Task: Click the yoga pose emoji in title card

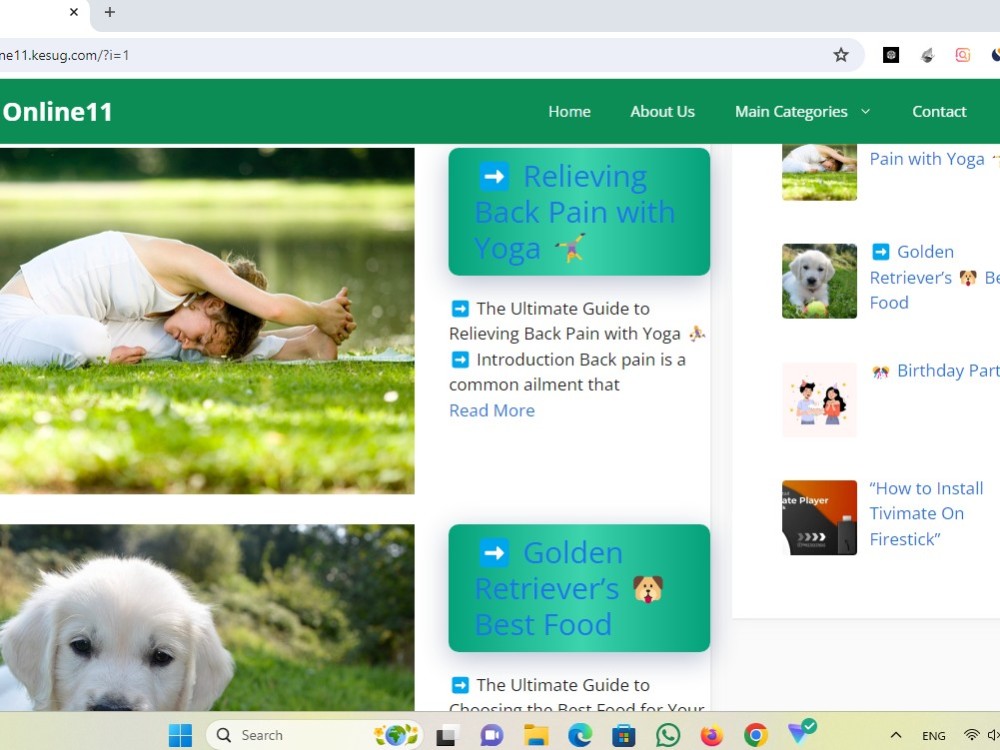Action: 570,248
